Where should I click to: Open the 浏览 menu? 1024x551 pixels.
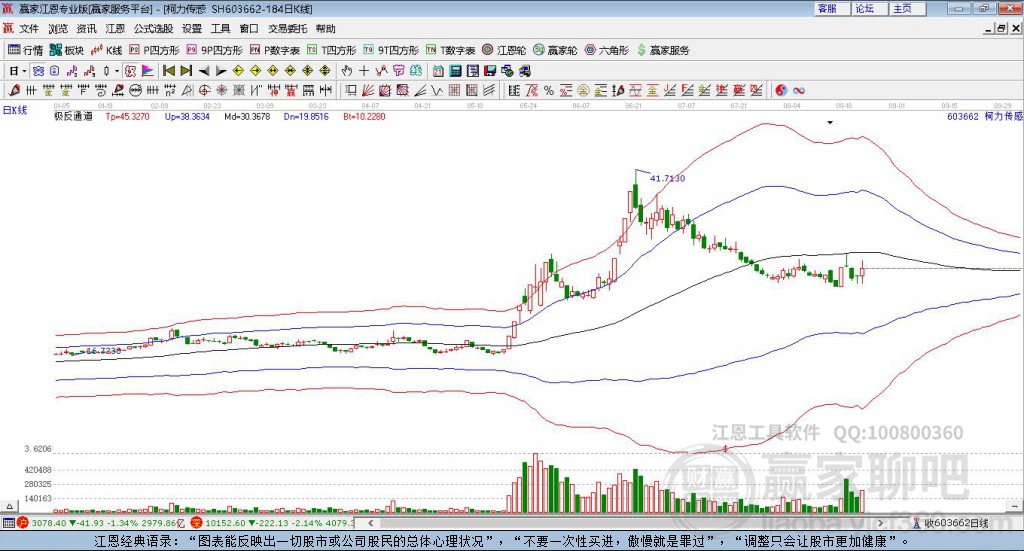[57, 29]
